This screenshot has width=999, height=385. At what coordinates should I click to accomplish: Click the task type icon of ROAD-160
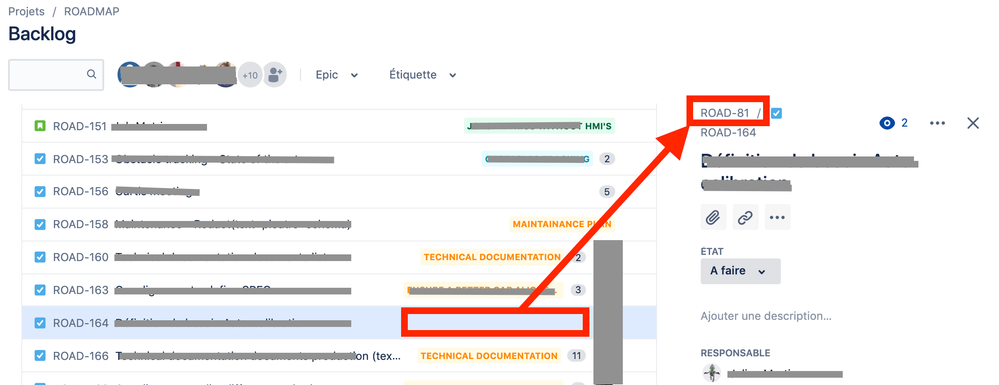tap(40, 258)
